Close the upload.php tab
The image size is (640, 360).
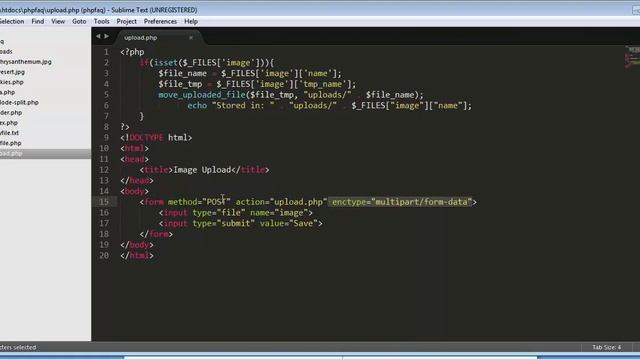pyautogui.click(x=191, y=38)
